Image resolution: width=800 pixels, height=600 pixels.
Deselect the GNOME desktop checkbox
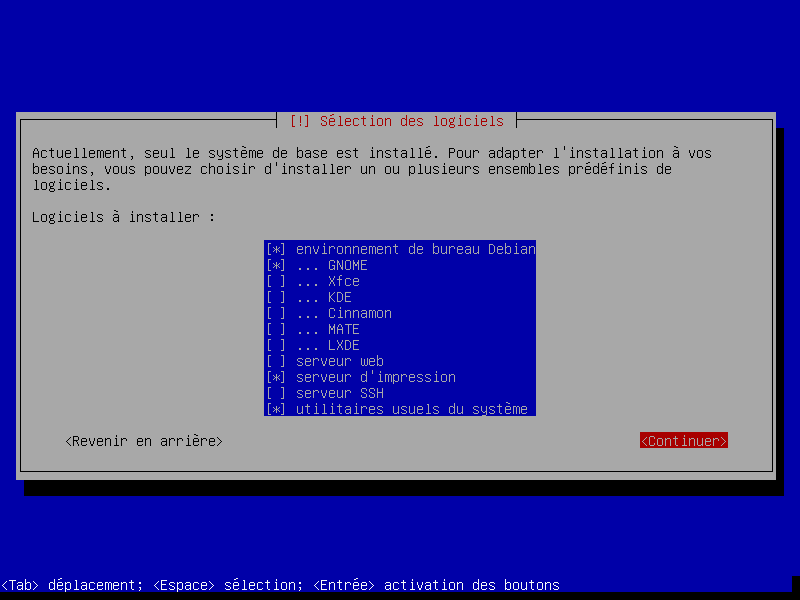point(276,265)
